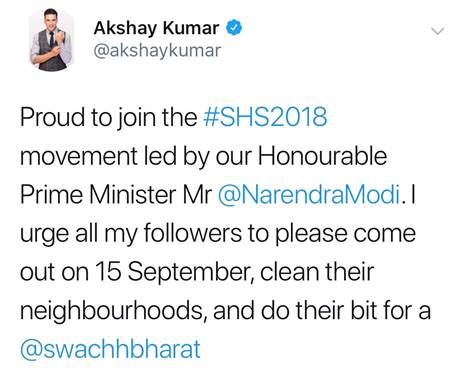Click the words 'Prime Minister Mr'
The height and width of the screenshot is (383, 463).
(116, 195)
